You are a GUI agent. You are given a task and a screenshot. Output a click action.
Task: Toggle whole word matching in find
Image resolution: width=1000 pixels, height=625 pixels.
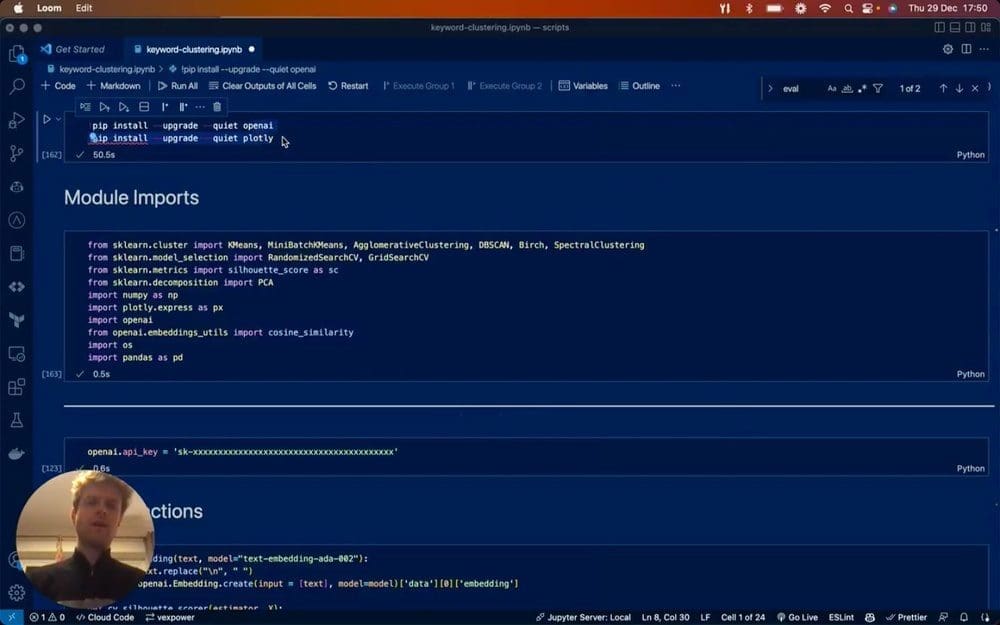tap(847, 88)
